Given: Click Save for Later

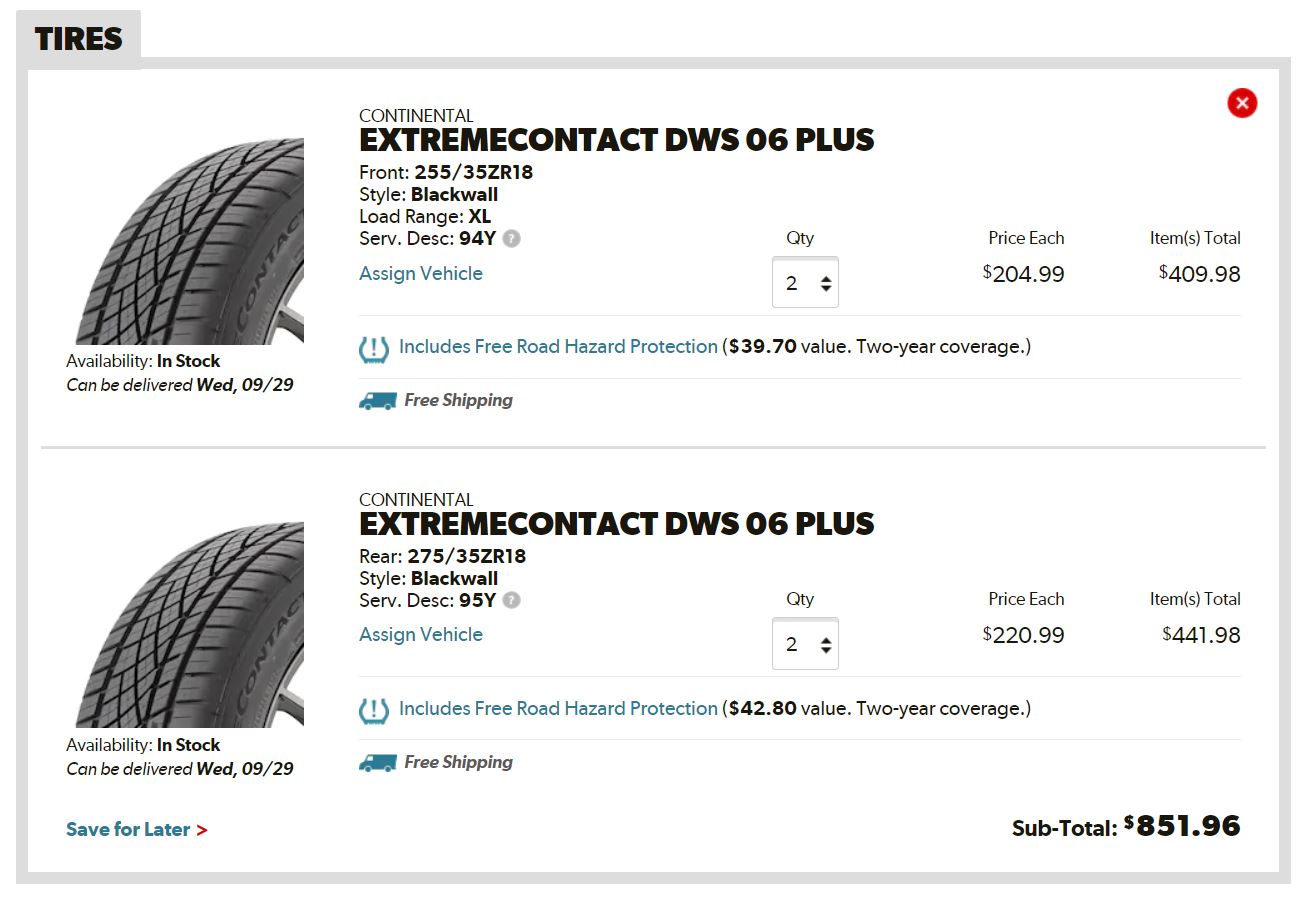Looking at the screenshot, I should point(136,830).
